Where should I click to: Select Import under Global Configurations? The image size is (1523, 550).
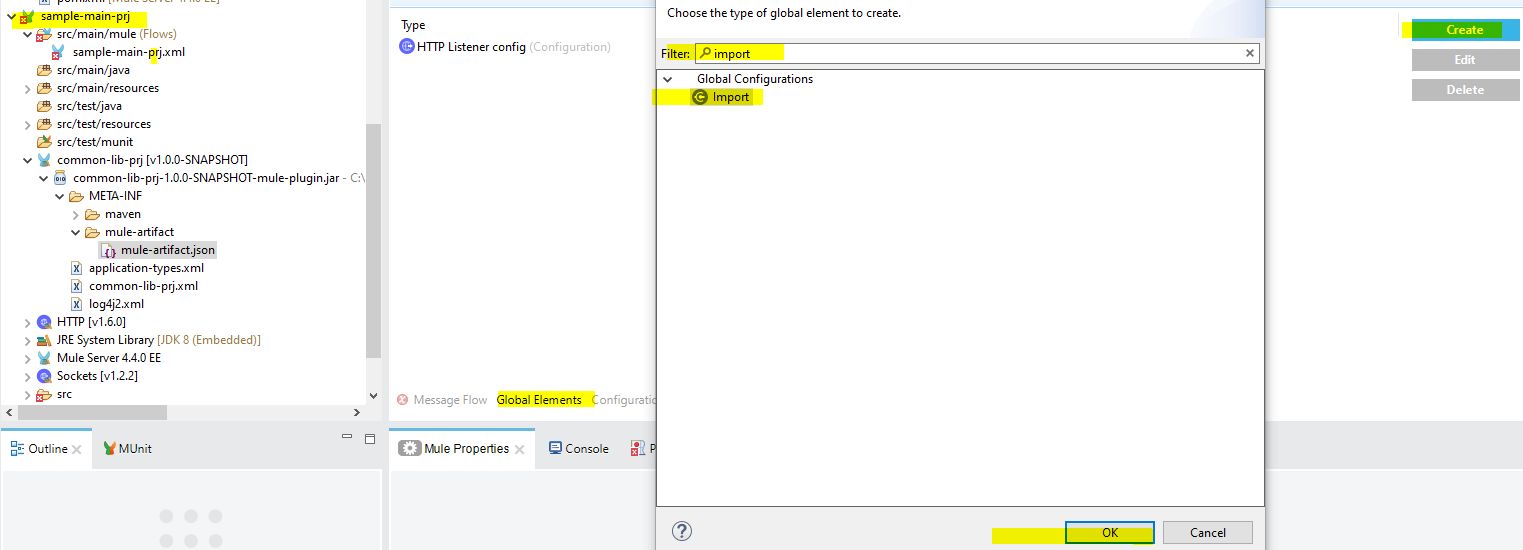pyautogui.click(x=730, y=97)
